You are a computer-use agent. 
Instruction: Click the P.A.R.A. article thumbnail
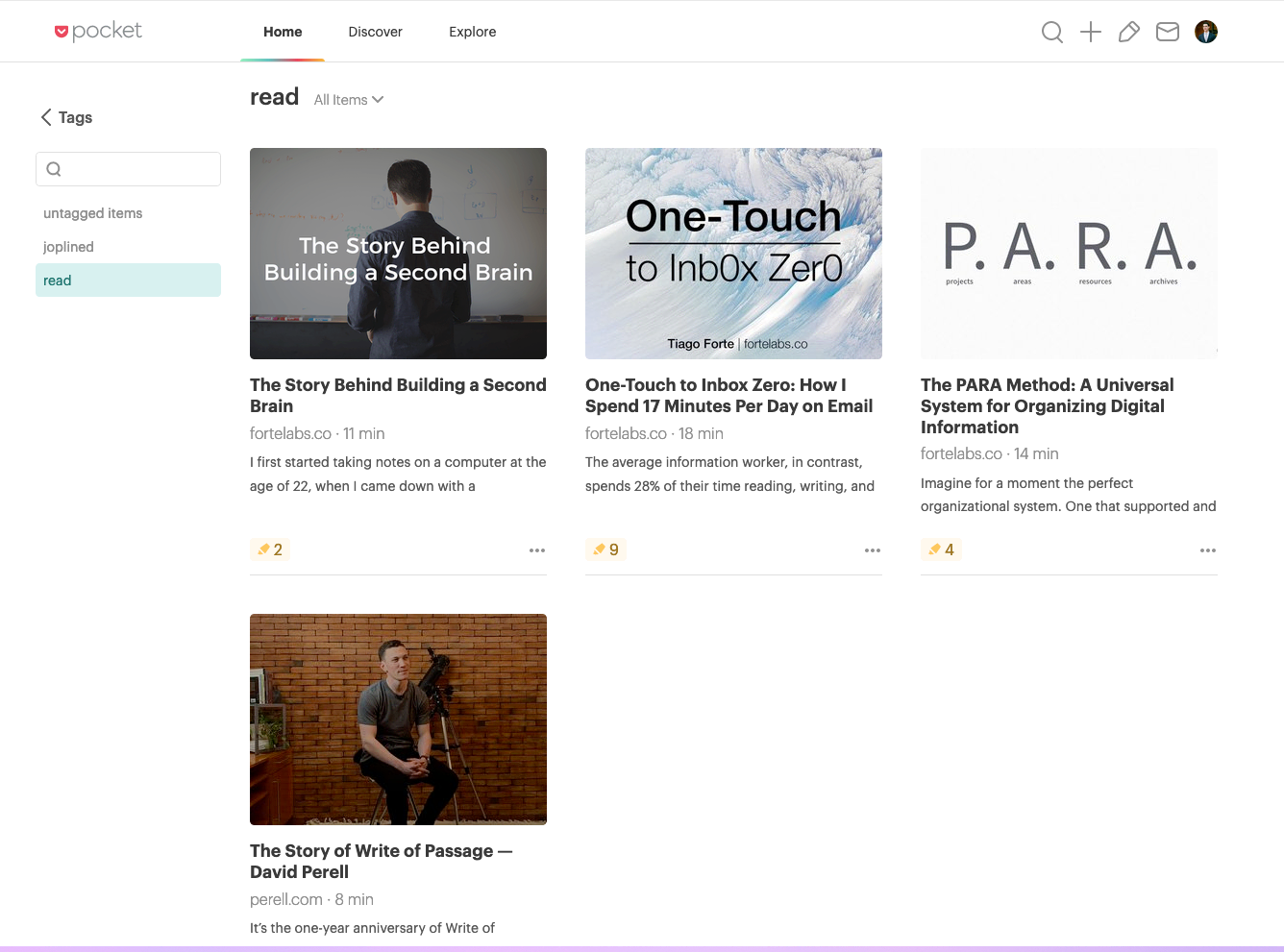1069,254
